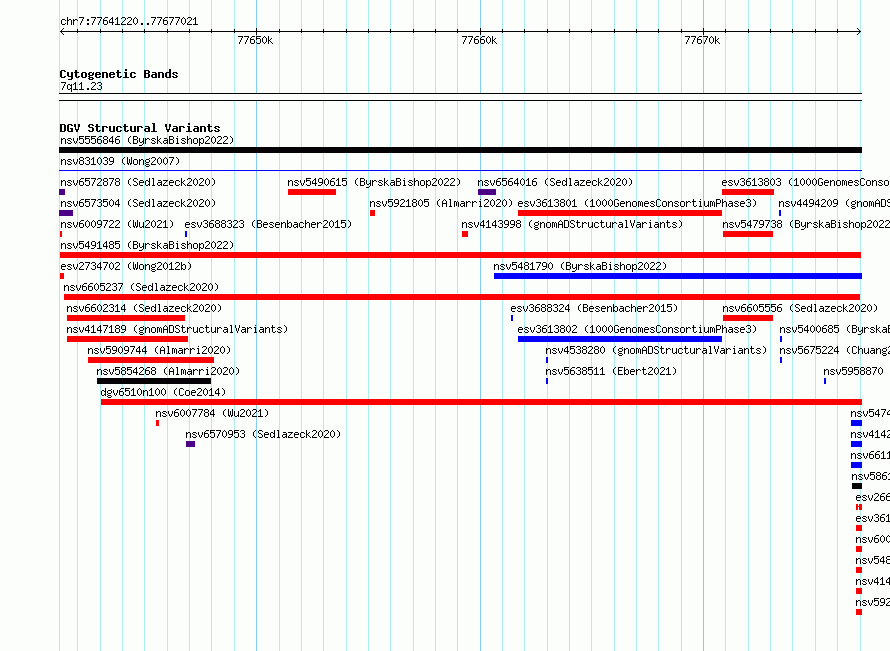Select the red bar of dgv6510n100
The width and height of the screenshot is (890, 651).
coord(481,402)
